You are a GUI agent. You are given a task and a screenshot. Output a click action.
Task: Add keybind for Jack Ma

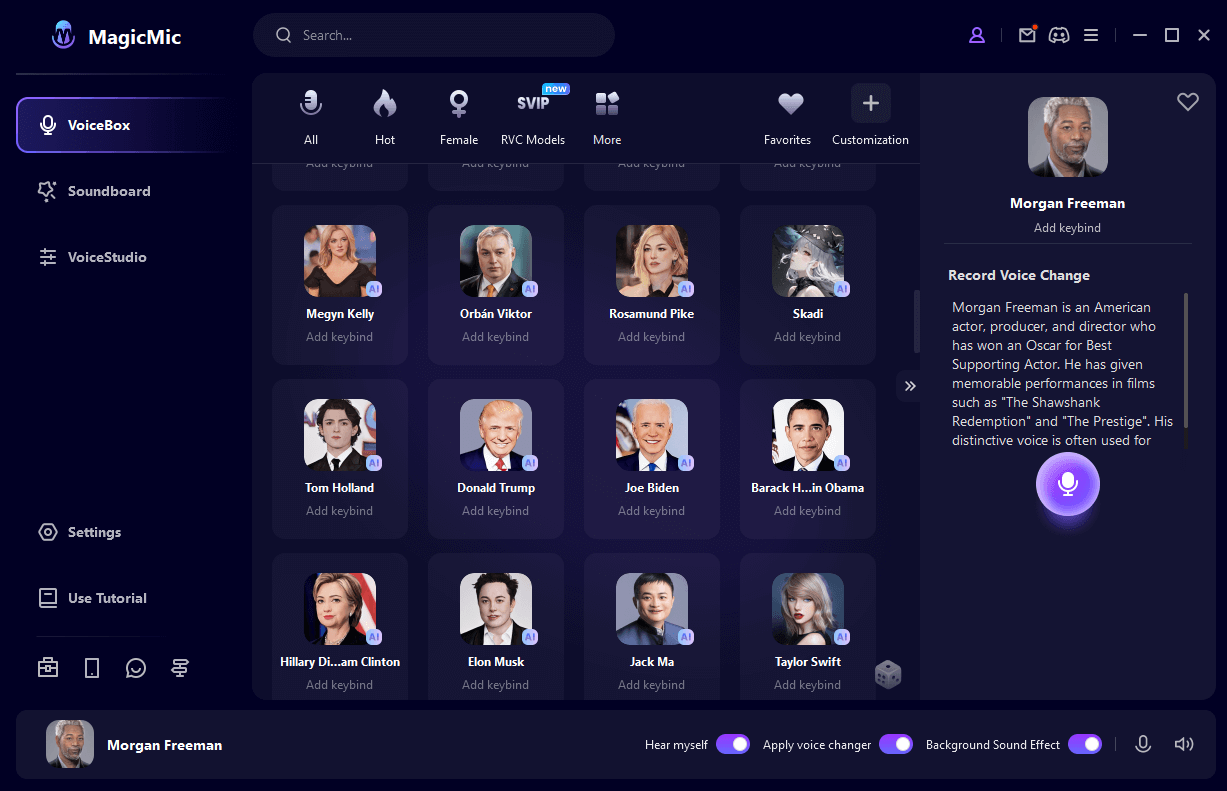click(x=652, y=685)
